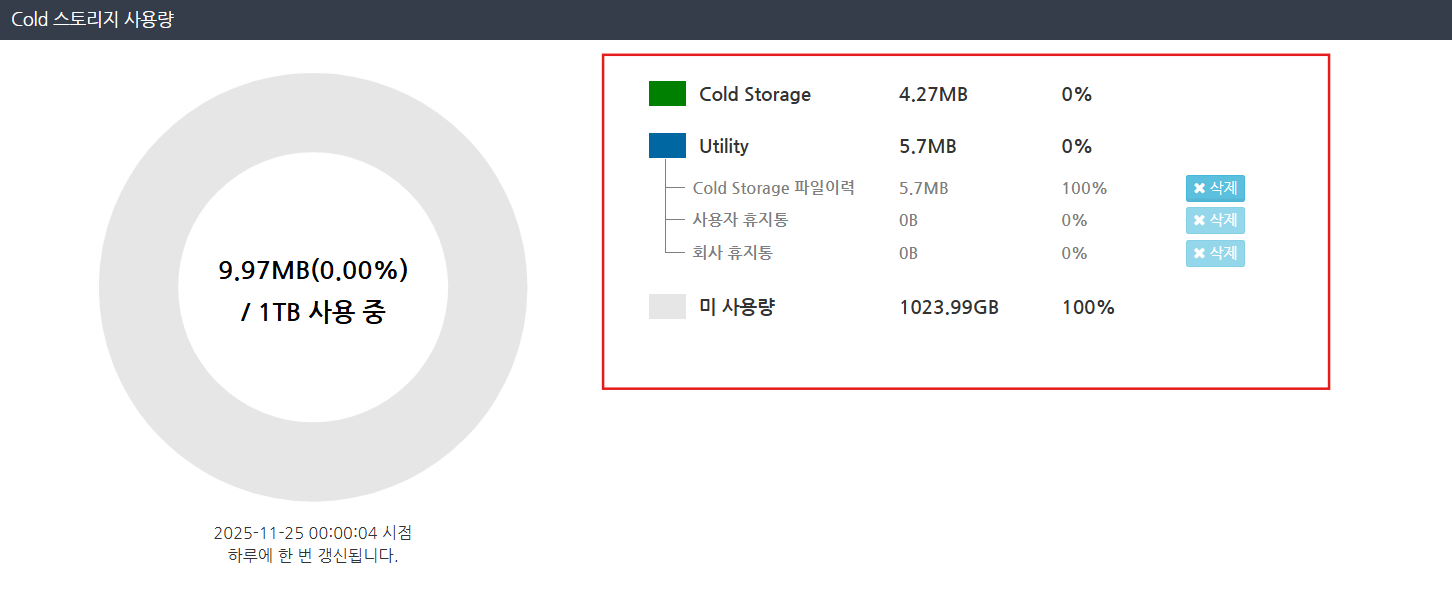Click the gray donut chart ring
1452x606 pixels.
[x=140, y=288]
